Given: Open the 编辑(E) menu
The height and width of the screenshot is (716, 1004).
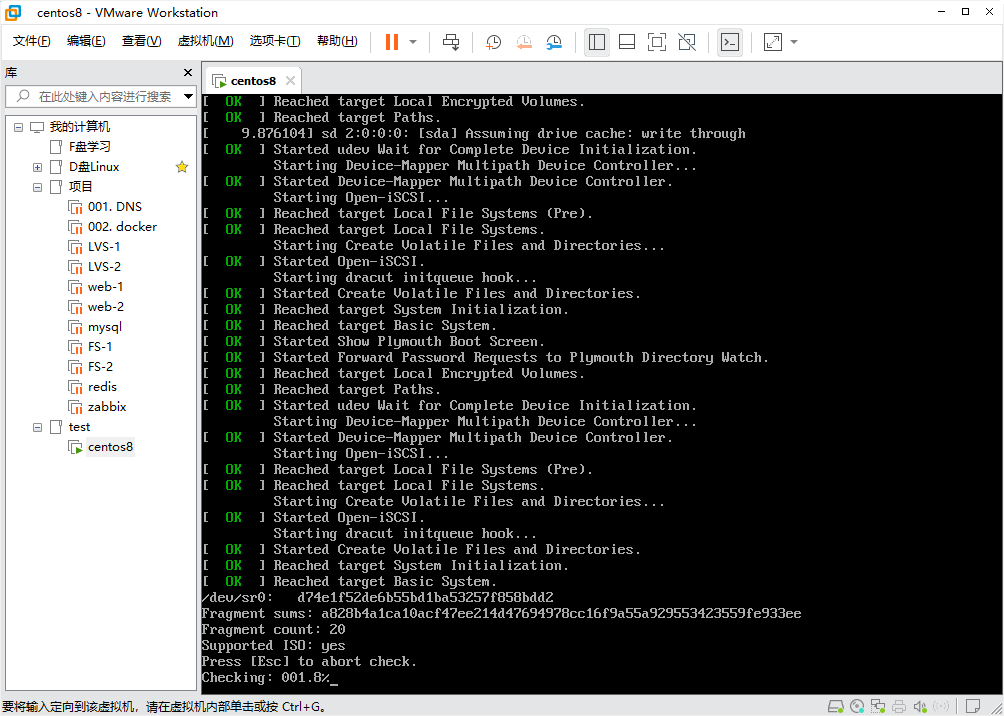Looking at the screenshot, I should tap(86, 41).
